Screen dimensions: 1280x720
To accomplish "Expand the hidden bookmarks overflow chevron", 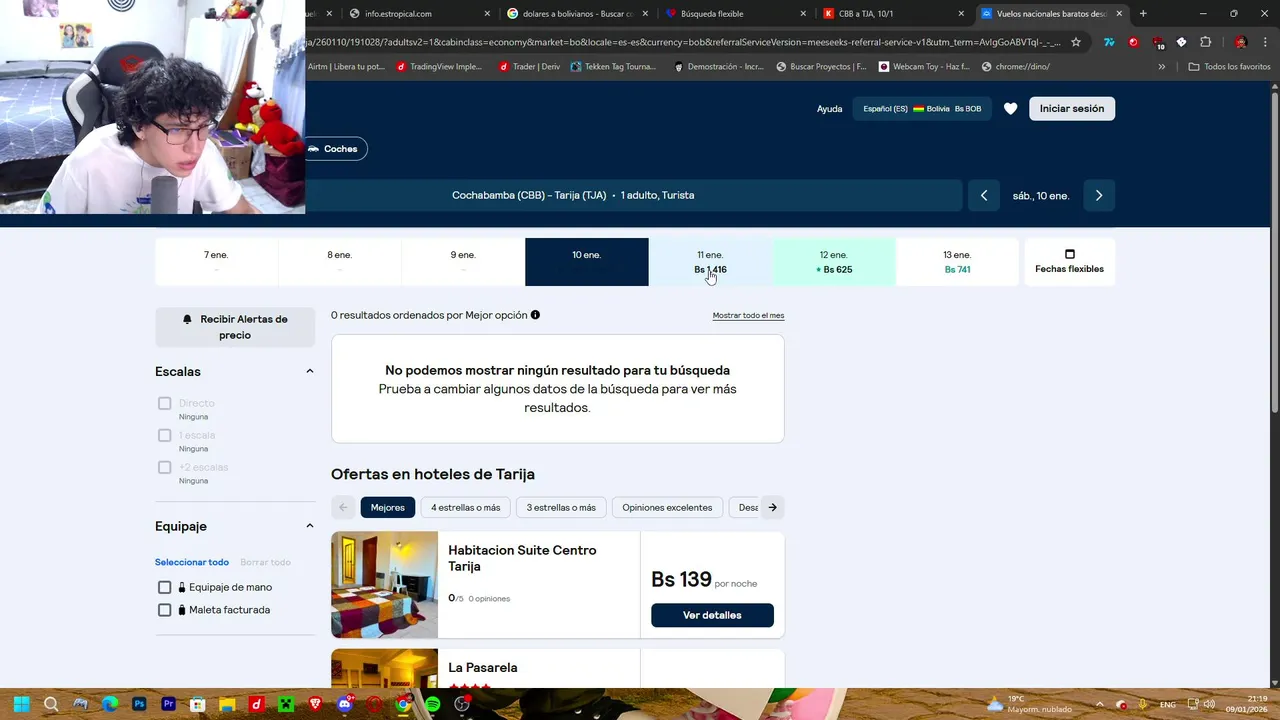I will tap(1161, 66).
